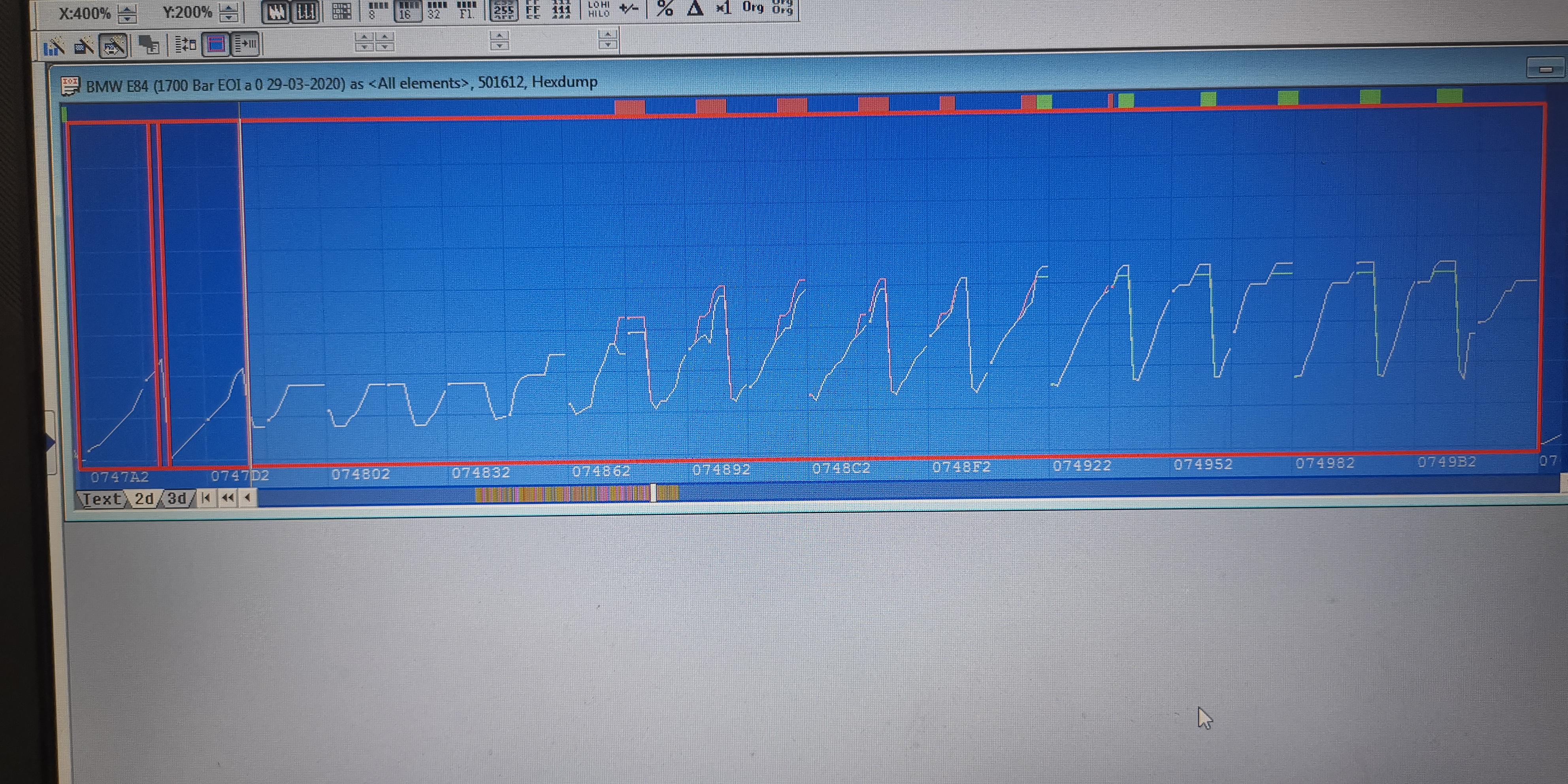Select decimal 255 number display
The width and height of the screenshot is (1568, 784).
[504, 10]
